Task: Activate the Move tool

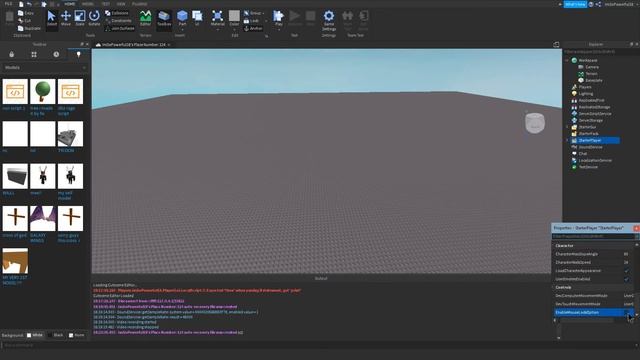Action: [66, 19]
